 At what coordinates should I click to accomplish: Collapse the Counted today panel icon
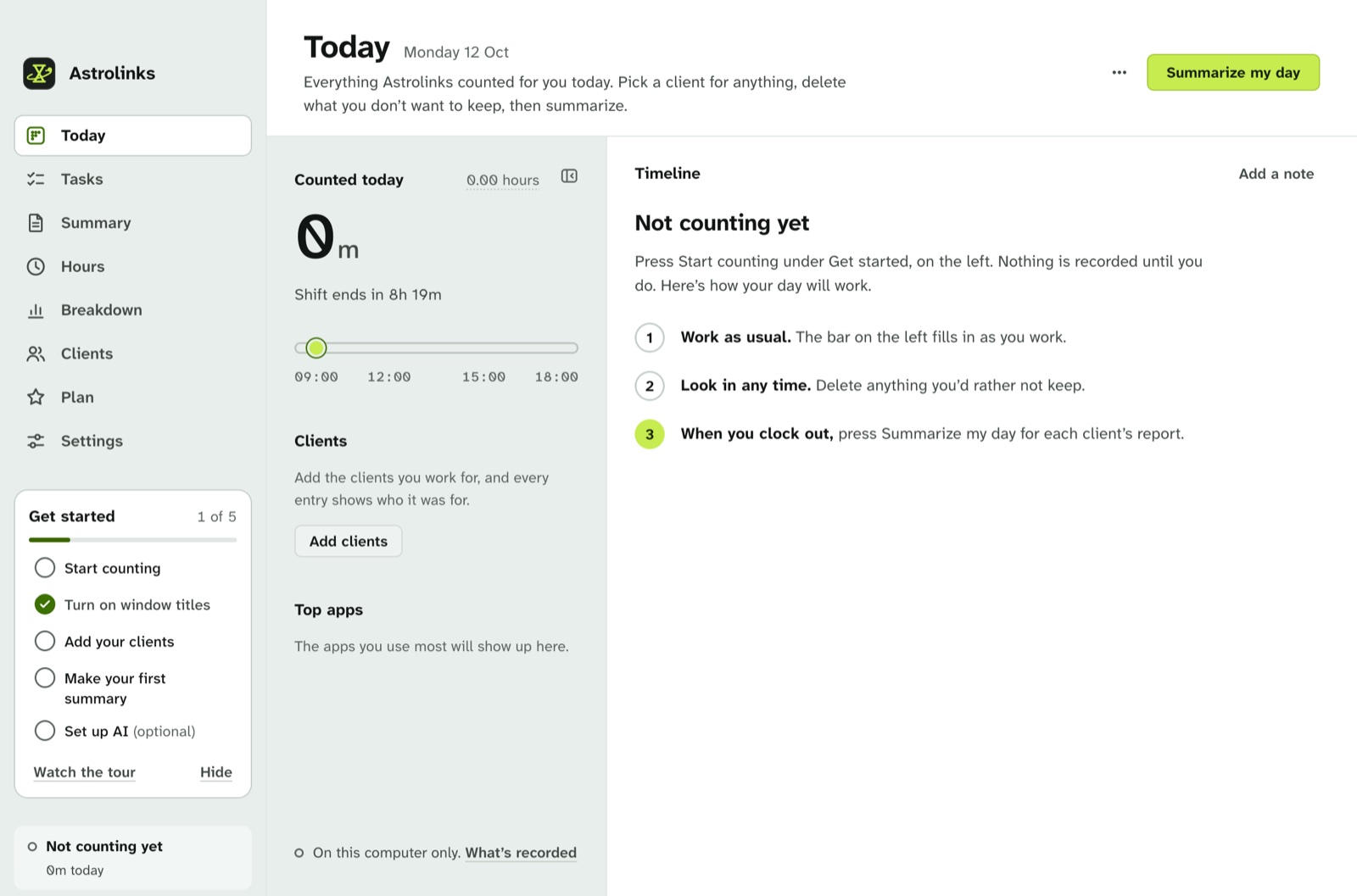click(x=569, y=176)
